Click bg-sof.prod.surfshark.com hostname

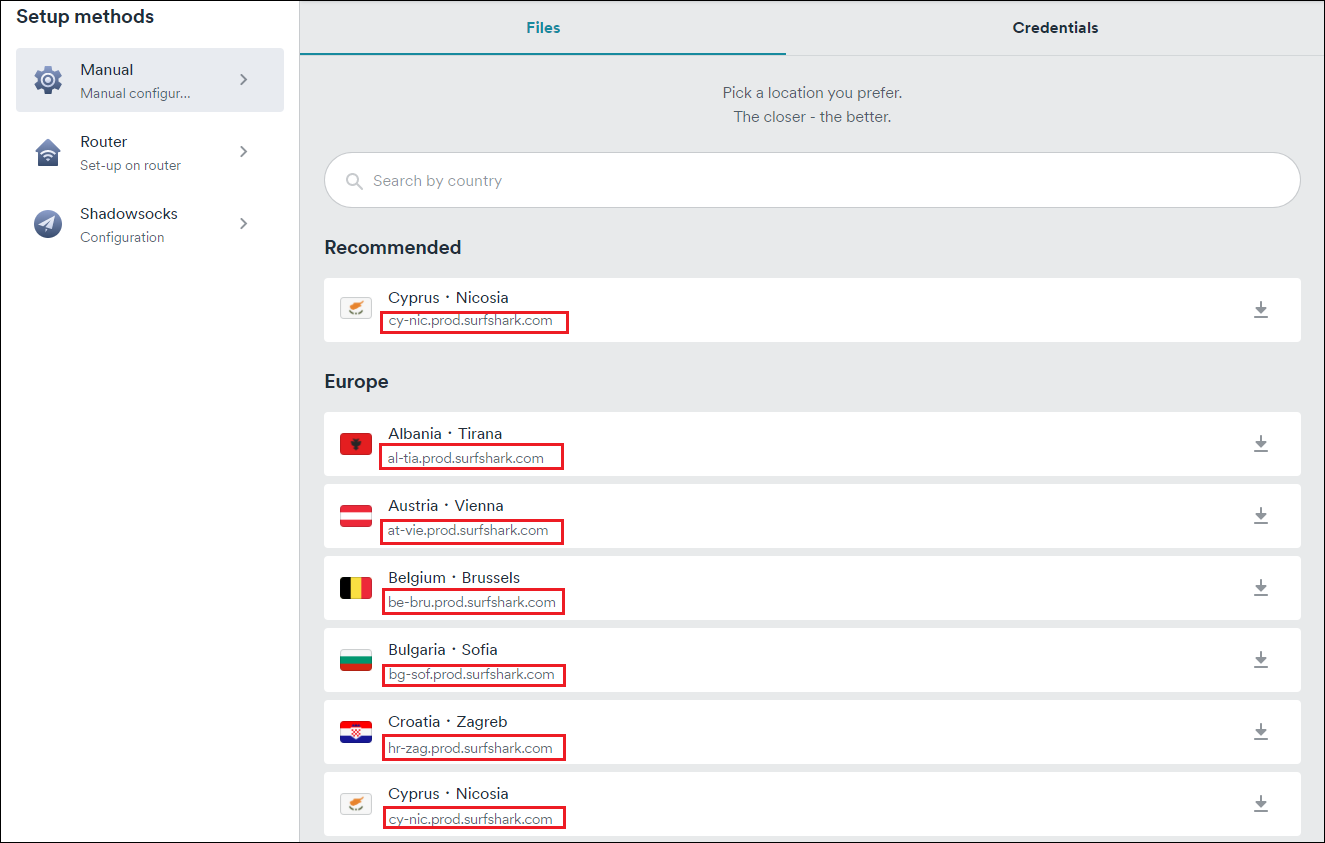coord(471,674)
